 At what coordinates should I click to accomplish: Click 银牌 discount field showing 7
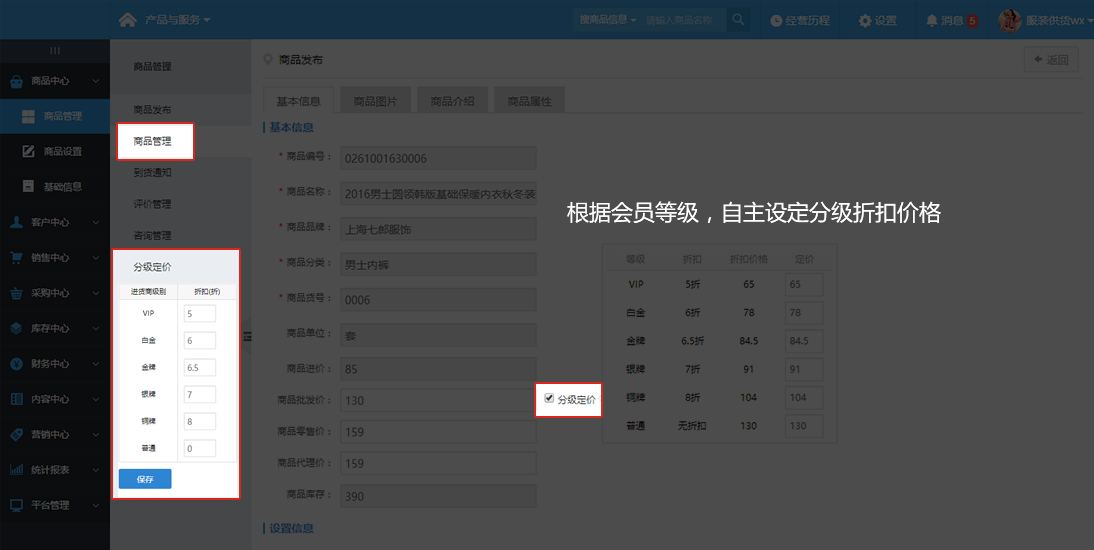pos(200,394)
